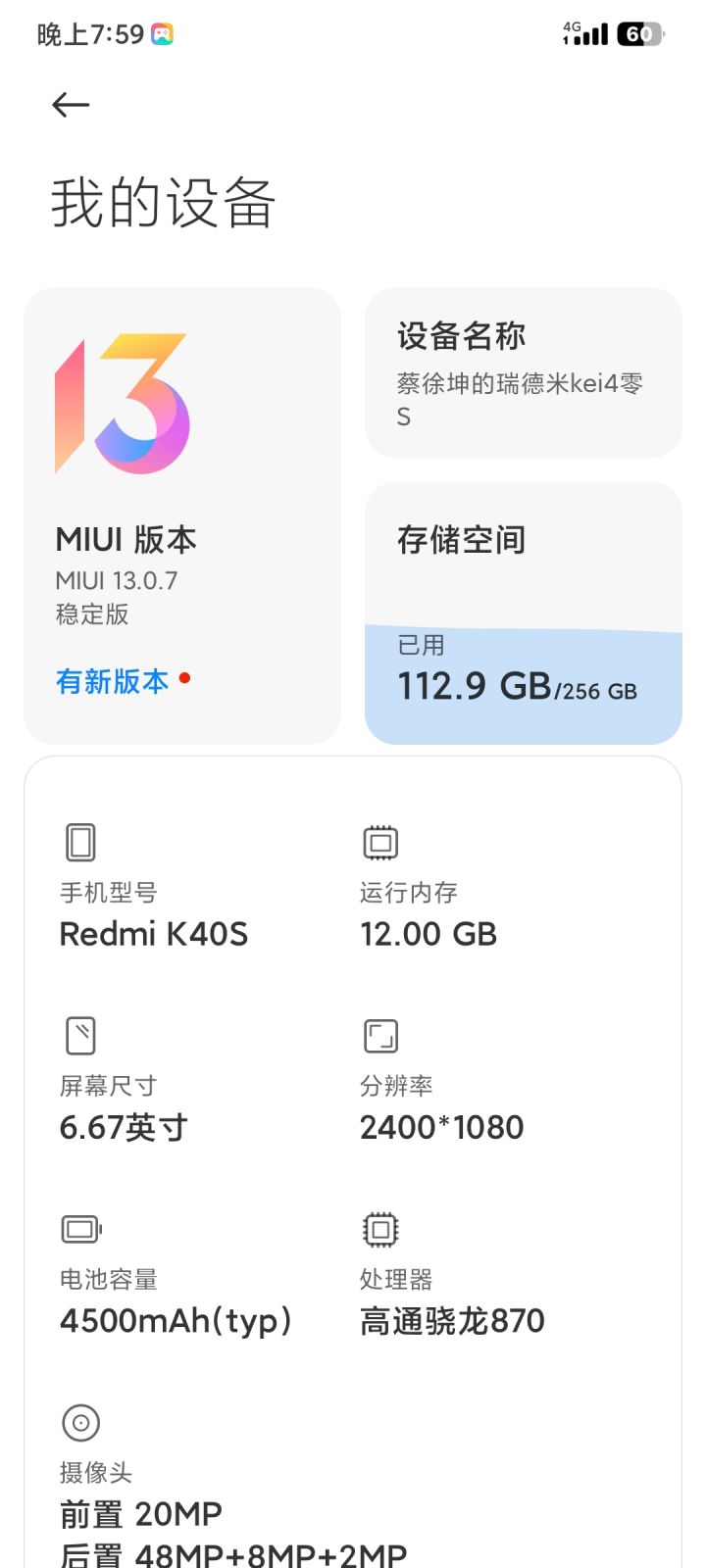
Task: Click the 高通骁龙870 processor entry
Action: 452,1321
